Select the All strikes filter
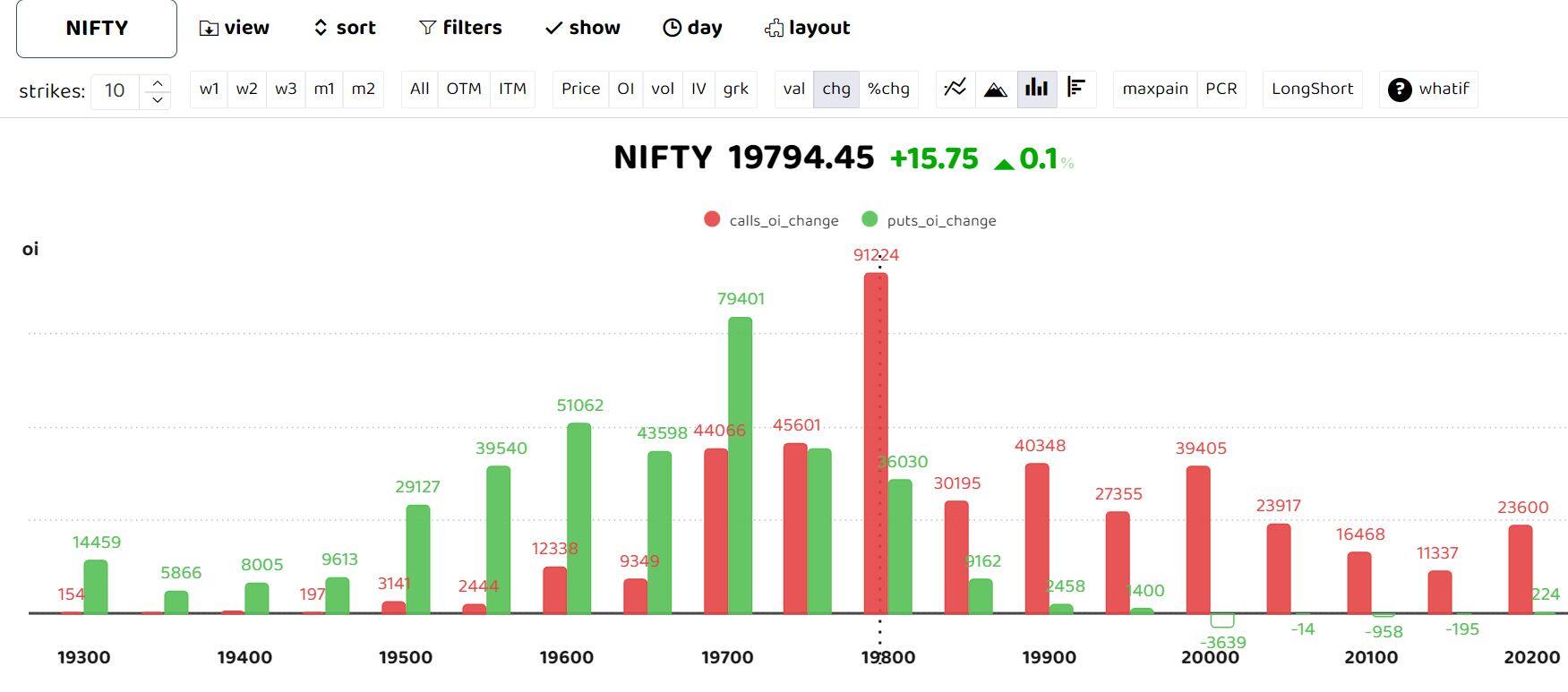 [x=420, y=89]
